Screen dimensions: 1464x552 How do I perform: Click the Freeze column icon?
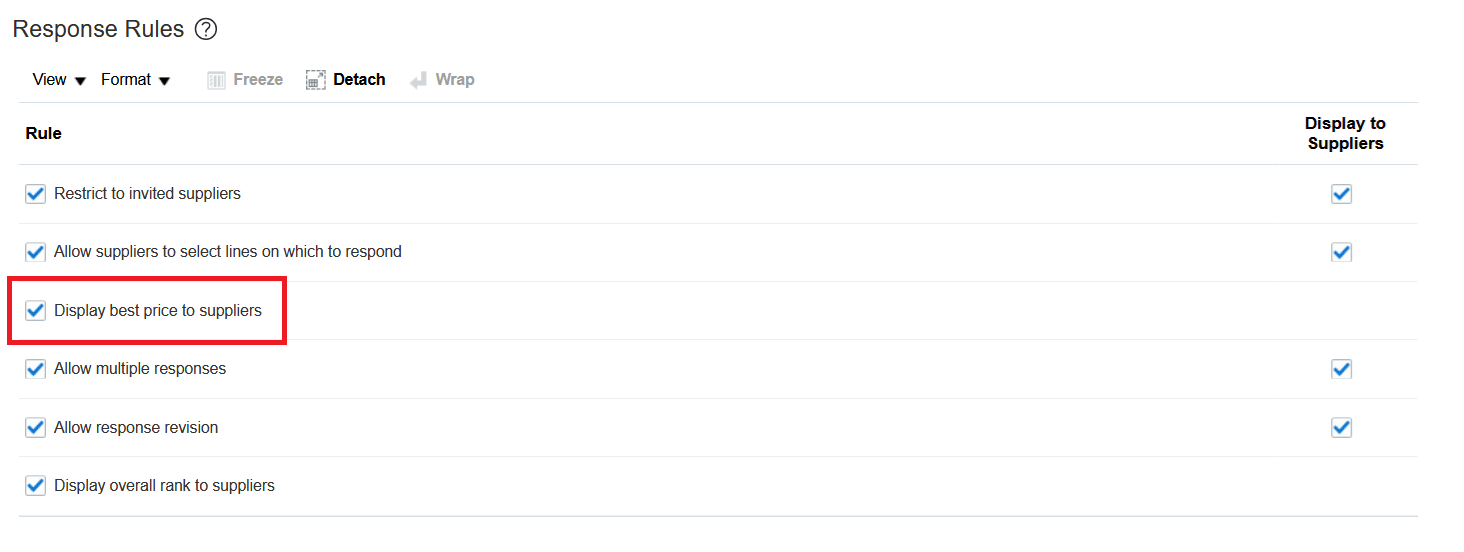click(x=216, y=80)
